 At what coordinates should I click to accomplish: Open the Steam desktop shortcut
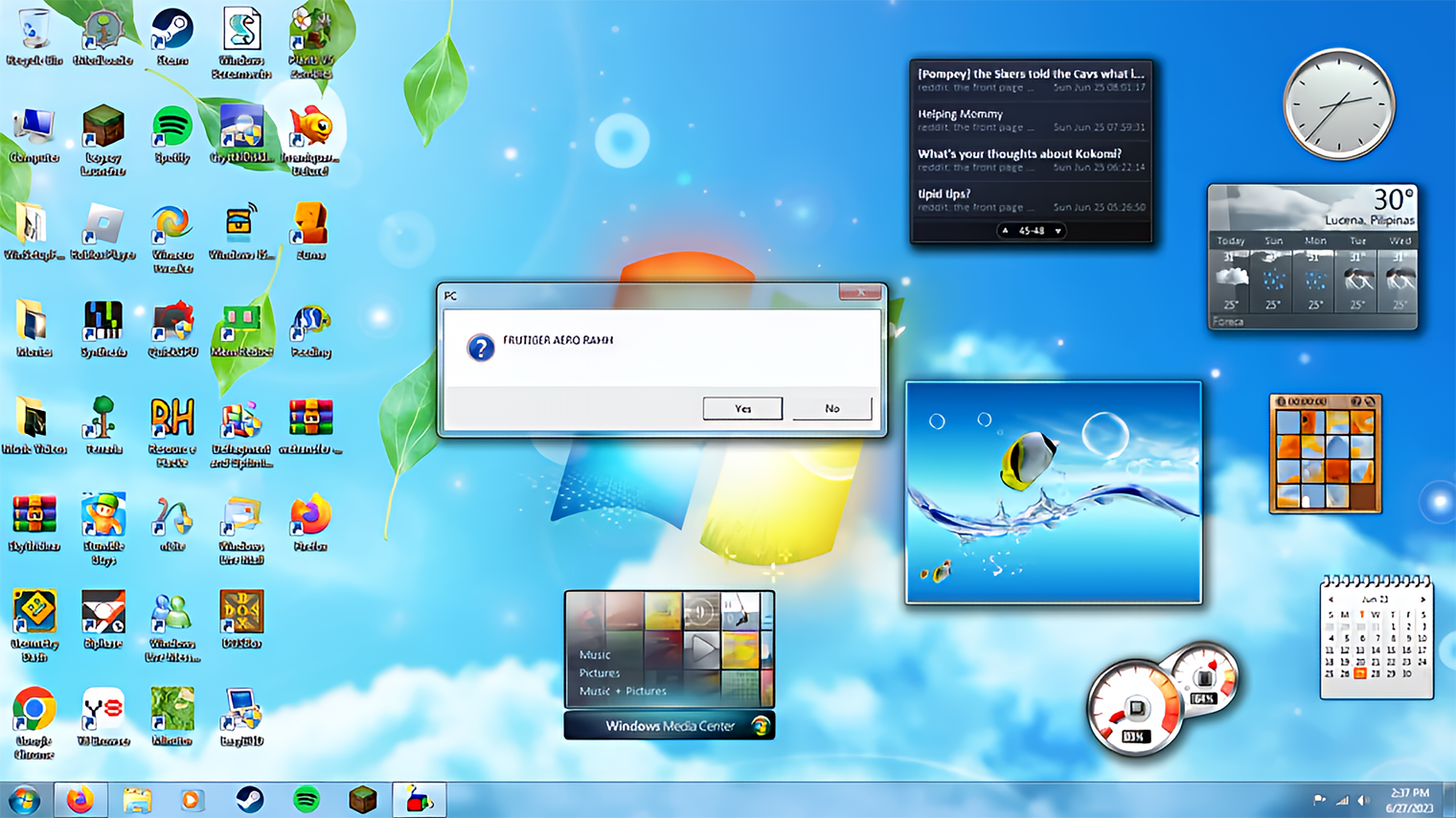tap(172, 27)
